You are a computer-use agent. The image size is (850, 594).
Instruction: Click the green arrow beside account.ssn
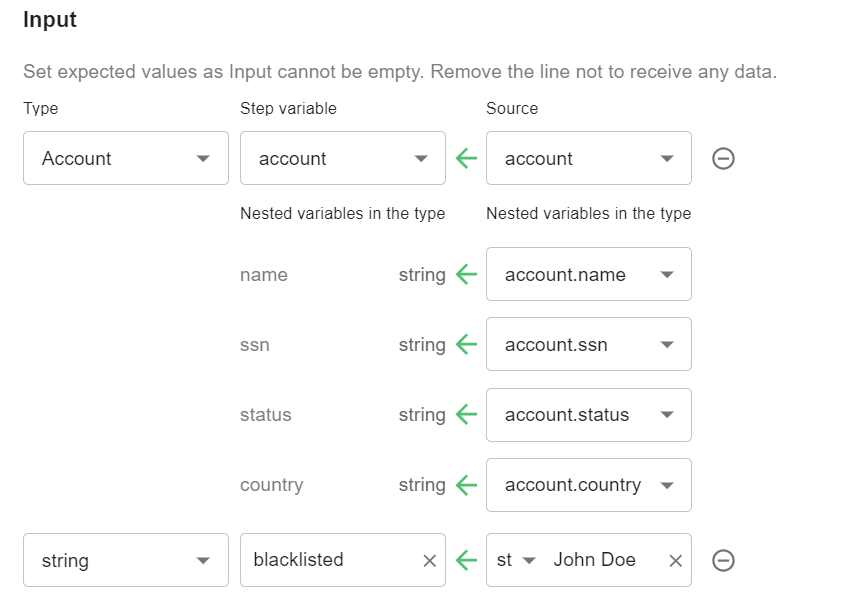(466, 344)
